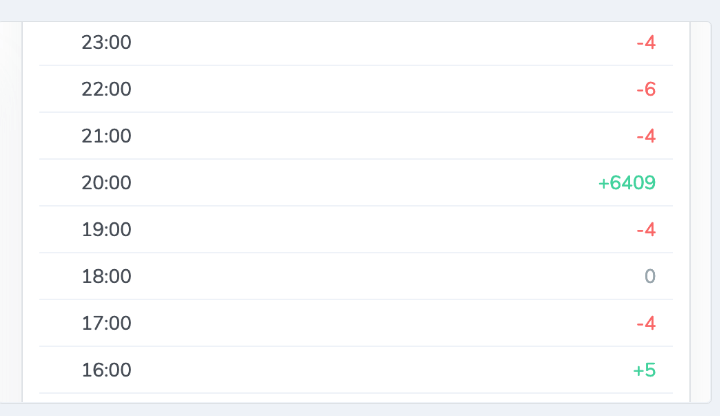Screen dimensions: 720x416
Task: Select the 22:00 time label
Action: pyautogui.click(x=106, y=89)
